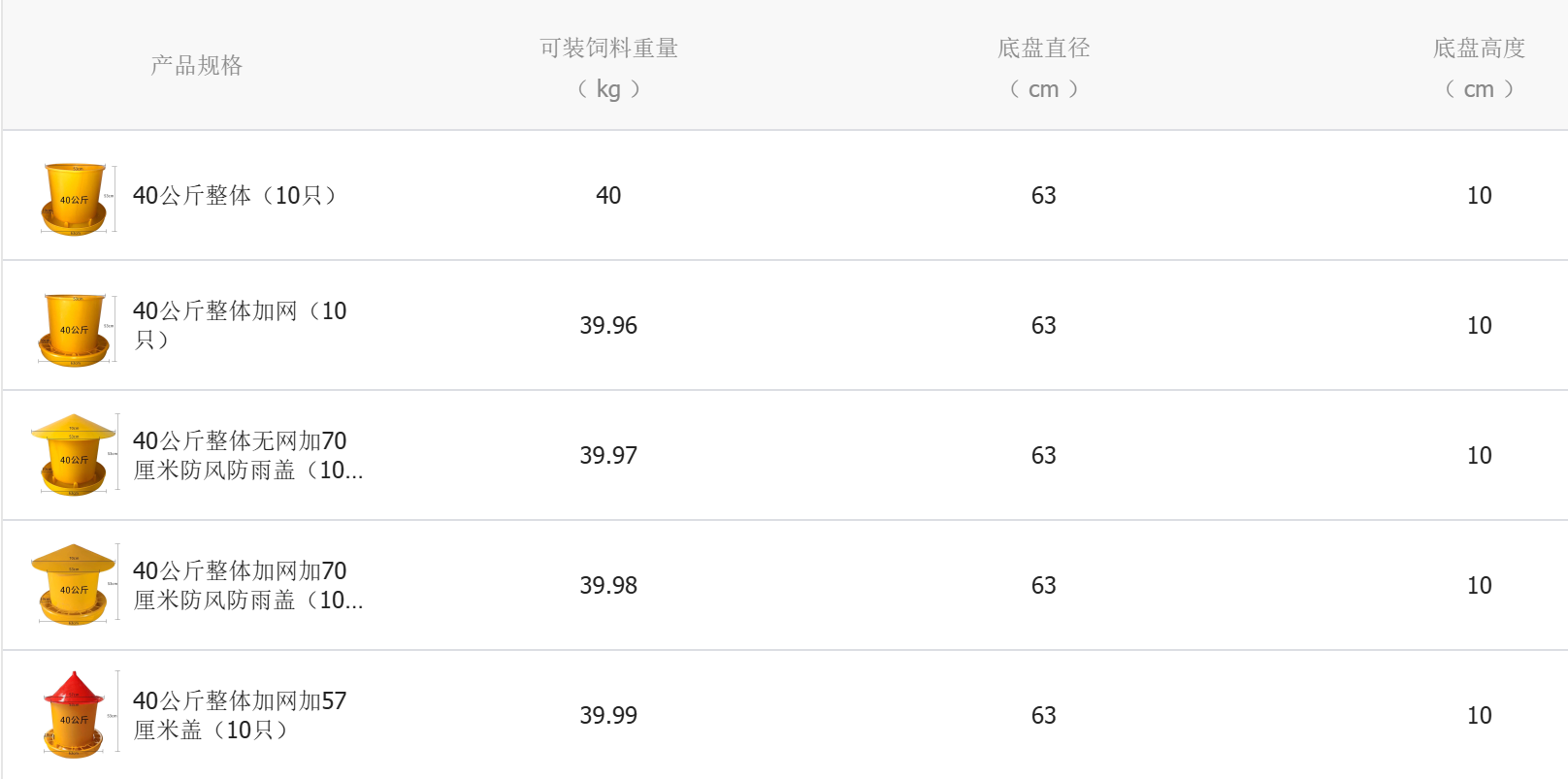Screen dimensions: 1568x779
Task: Open the 40公斤整体加网（10只）product image
Action: point(75,329)
